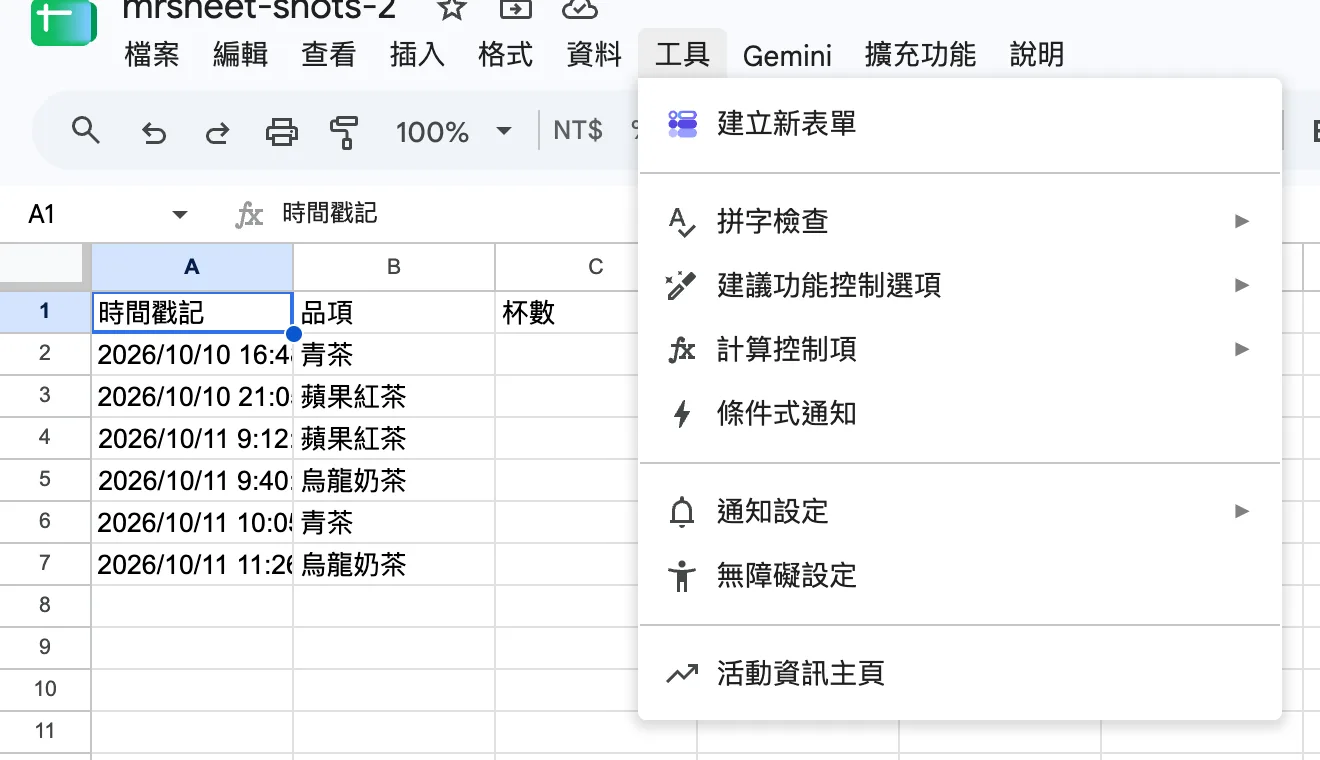
Task: Choose 計算控制項 from the tools menu
Action: pyautogui.click(x=960, y=350)
